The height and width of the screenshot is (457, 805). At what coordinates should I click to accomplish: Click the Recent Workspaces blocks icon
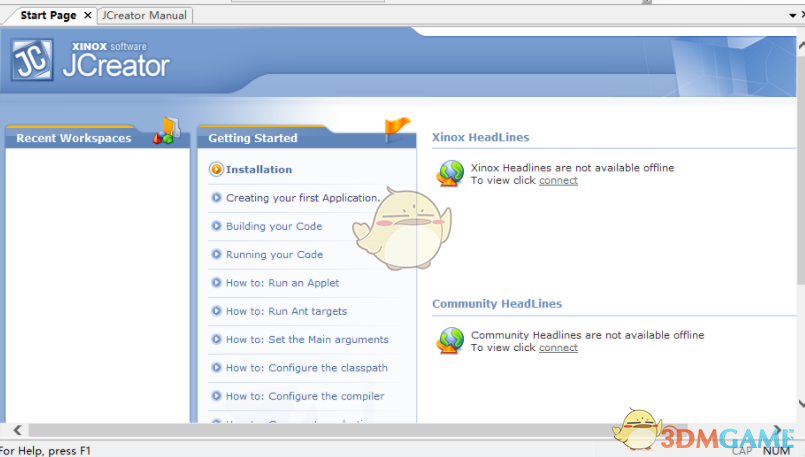click(166, 131)
